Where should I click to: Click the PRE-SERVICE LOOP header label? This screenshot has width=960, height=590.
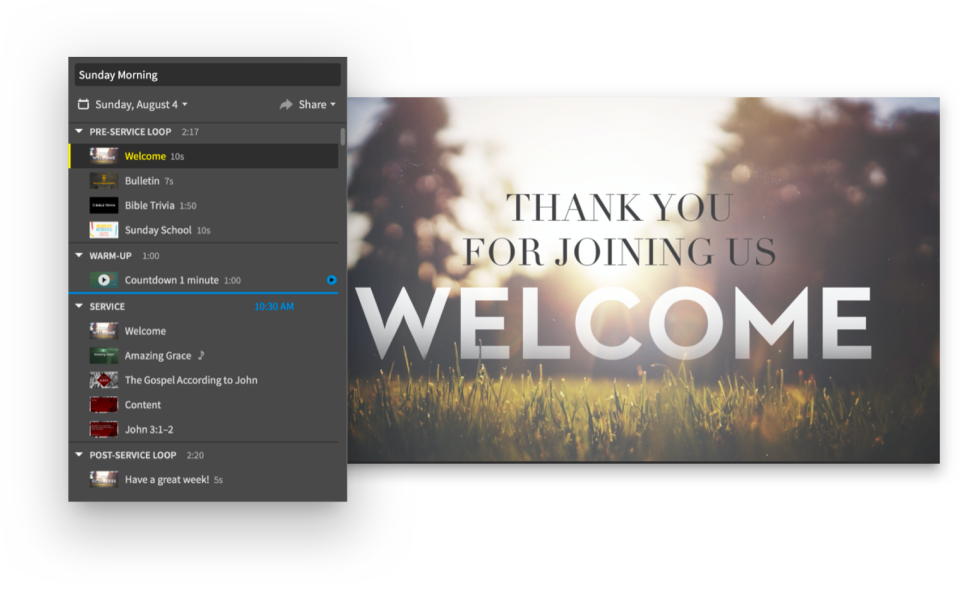click(x=130, y=132)
